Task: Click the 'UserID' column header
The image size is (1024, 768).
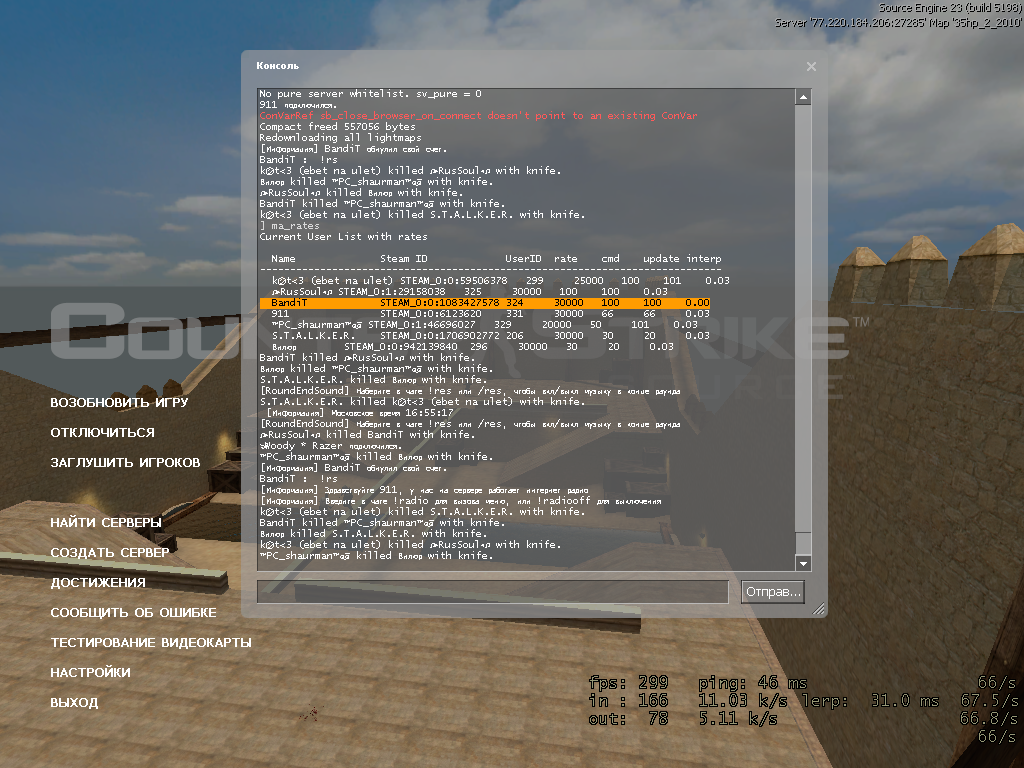Action: click(523, 259)
